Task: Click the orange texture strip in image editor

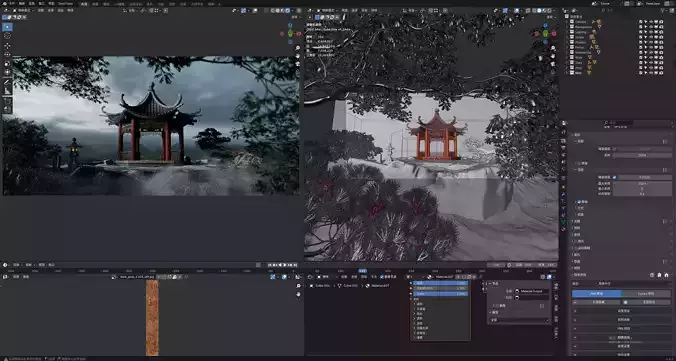Action: 152,318
